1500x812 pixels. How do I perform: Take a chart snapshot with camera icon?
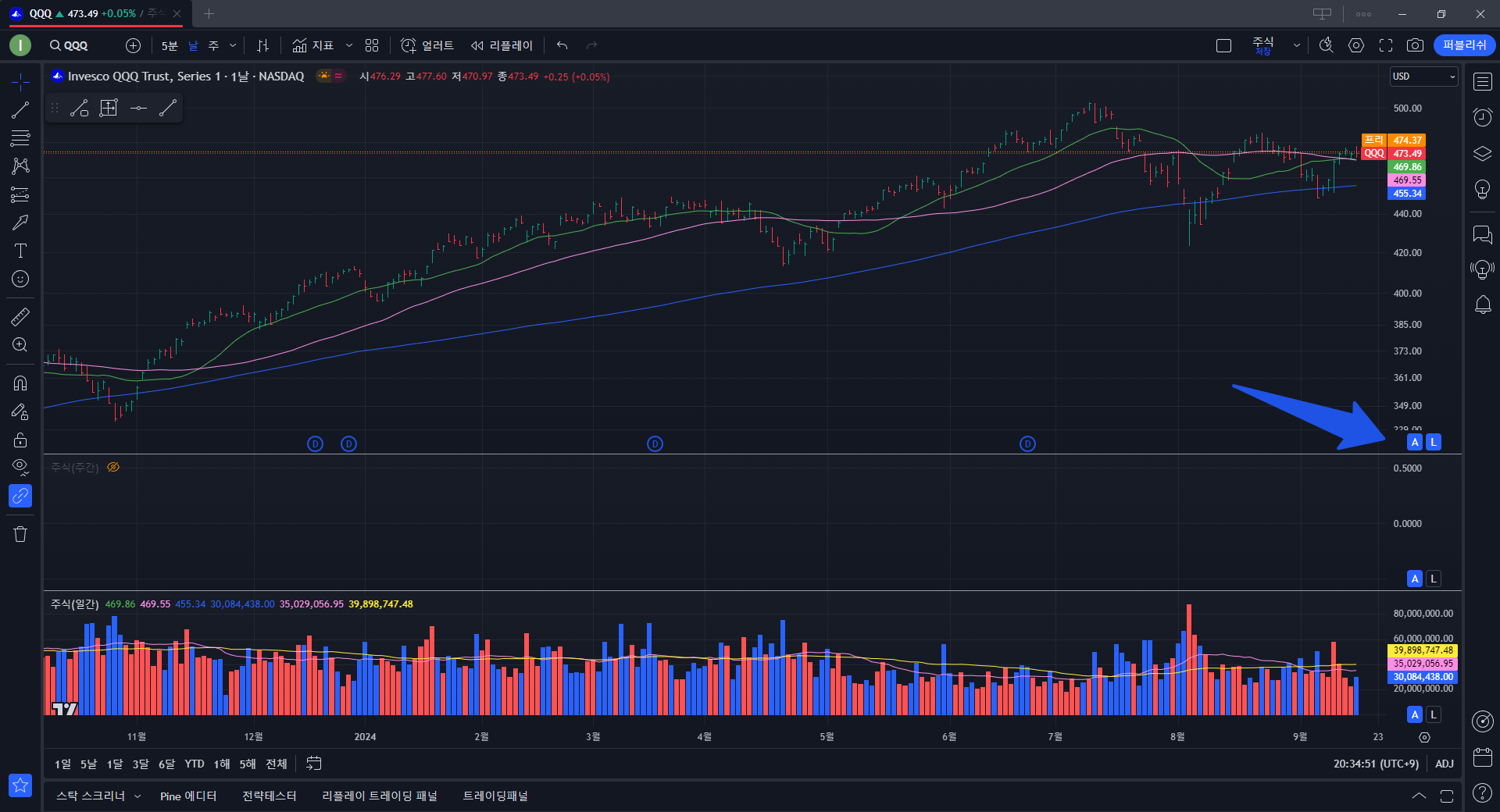point(1415,45)
